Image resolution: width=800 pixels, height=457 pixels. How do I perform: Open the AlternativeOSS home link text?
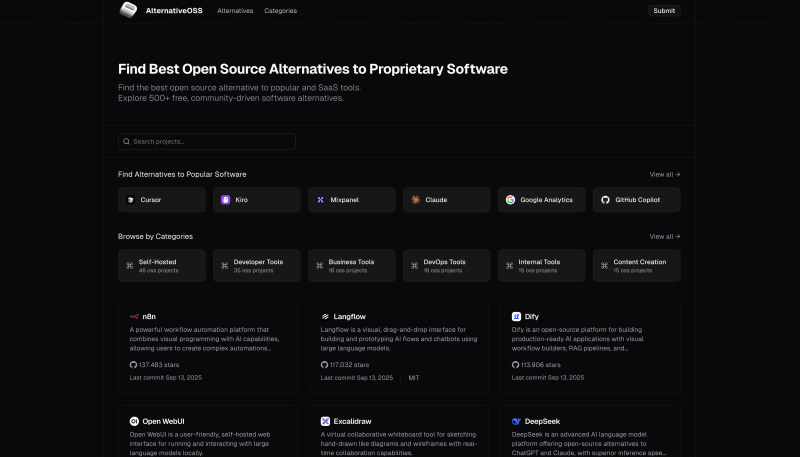pos(174,11)
